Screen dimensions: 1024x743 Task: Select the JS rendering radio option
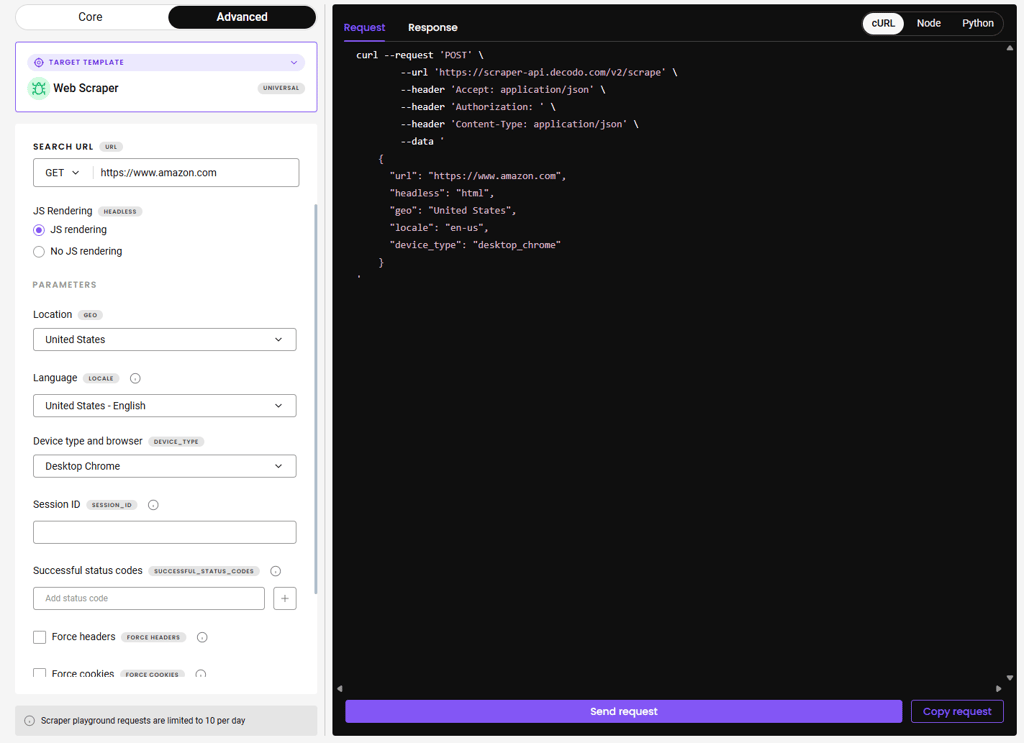(x=39, y=230)
